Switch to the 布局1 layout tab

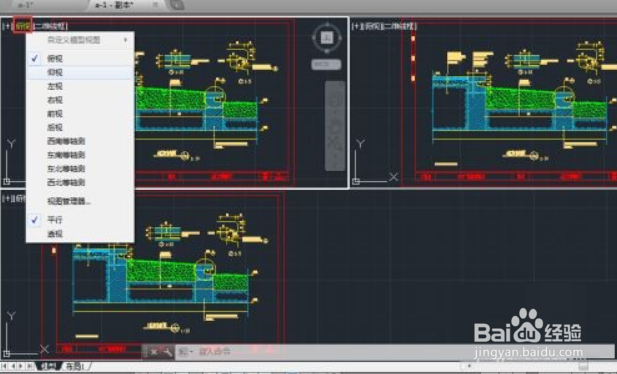click(75, 366)
